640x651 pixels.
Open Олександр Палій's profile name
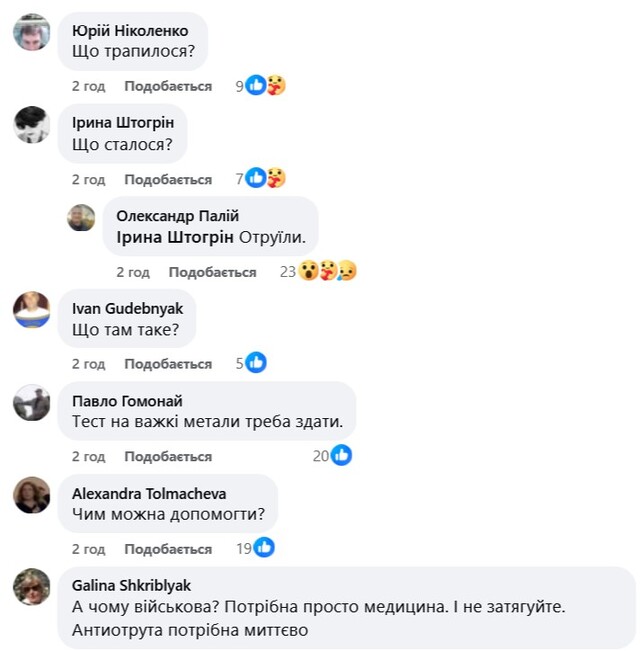(178, 216)
